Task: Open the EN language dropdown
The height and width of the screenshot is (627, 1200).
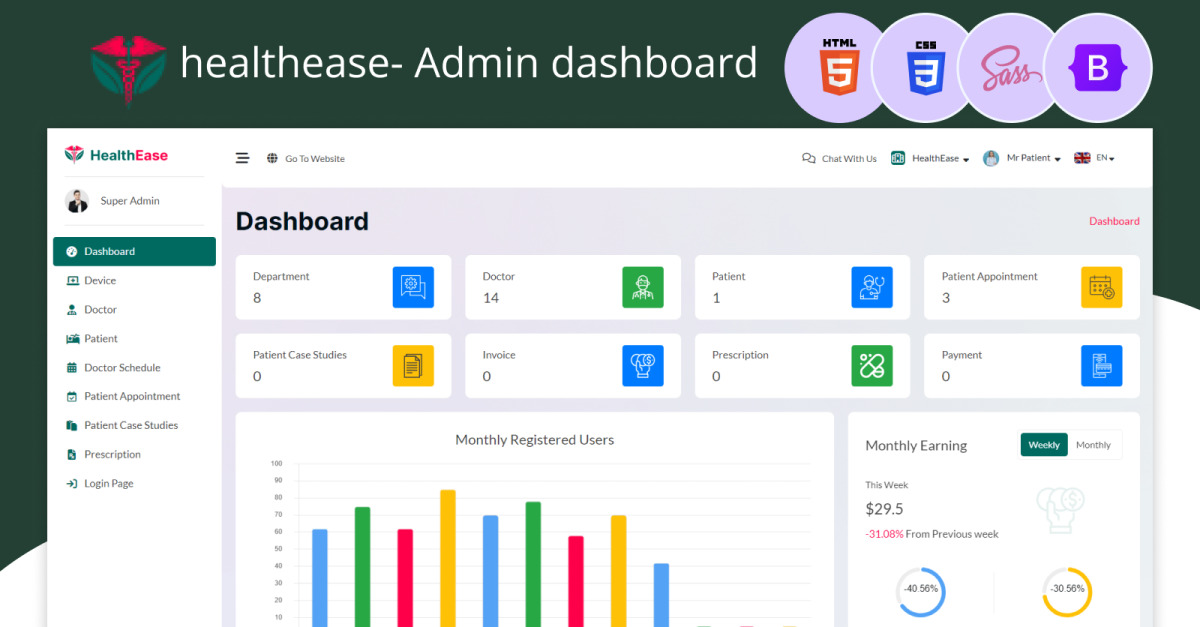Action: pos(1094,158)
